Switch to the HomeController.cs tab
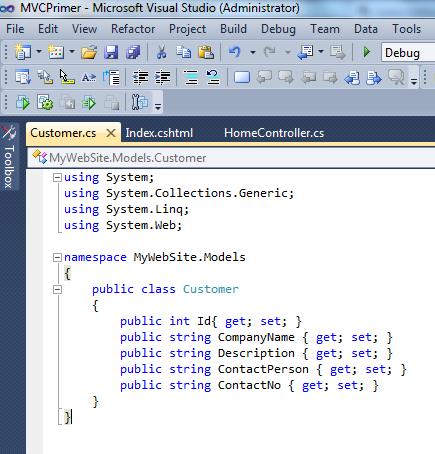Image resolution: width=435 pixels, height=454 pixels. tap(274, 133)
